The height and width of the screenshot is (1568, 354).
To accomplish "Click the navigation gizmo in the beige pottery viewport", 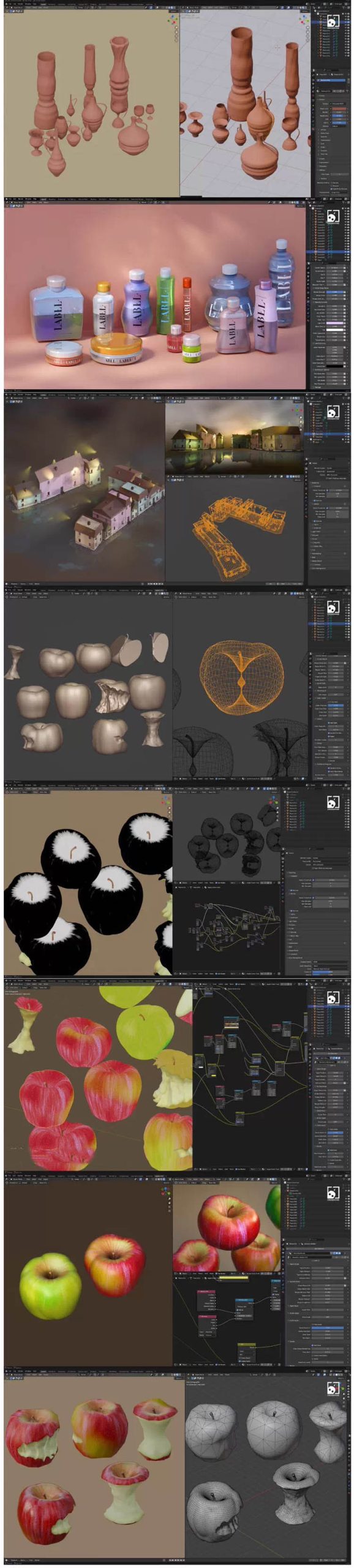I will (x=172, y=20).
